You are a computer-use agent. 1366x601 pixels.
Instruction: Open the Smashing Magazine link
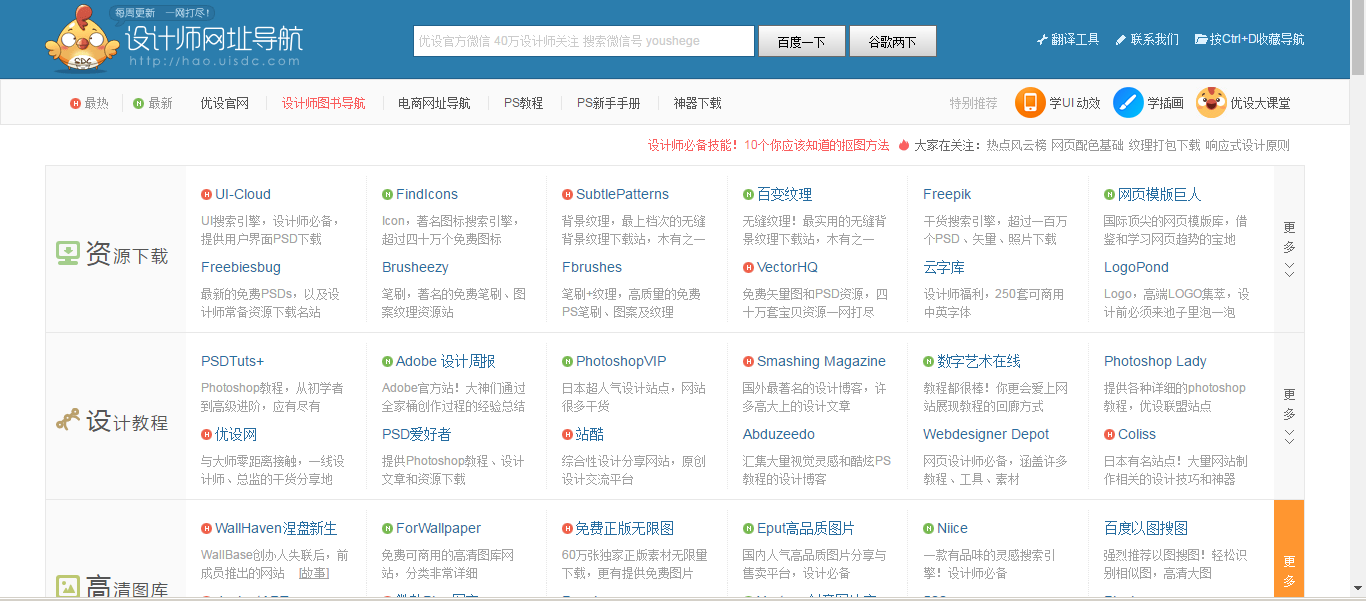click(x=821, y=361)
